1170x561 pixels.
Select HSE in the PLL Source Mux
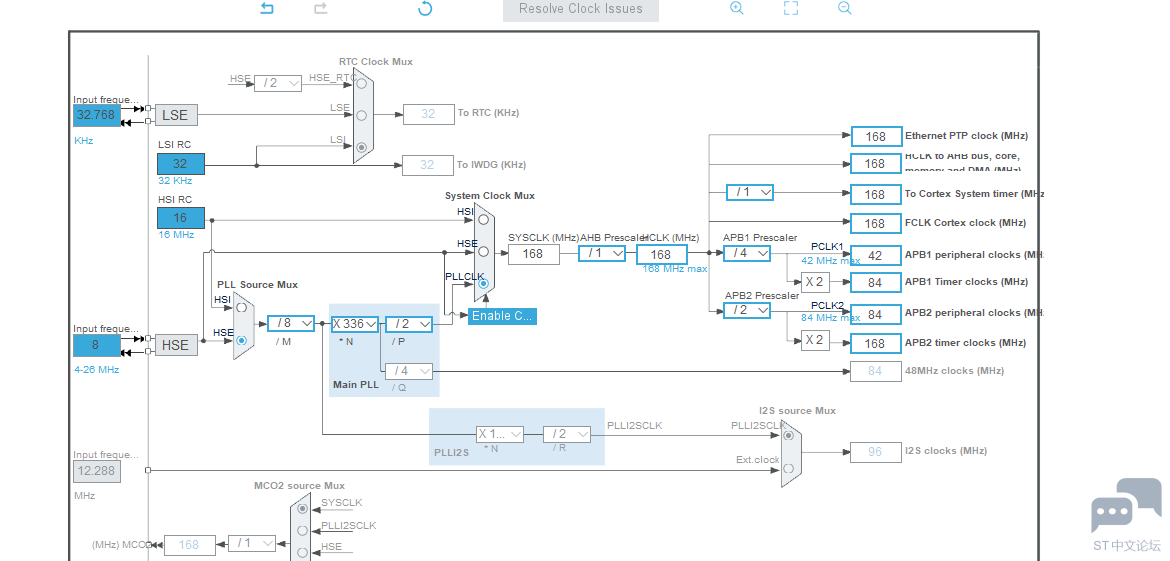[241, 339]
